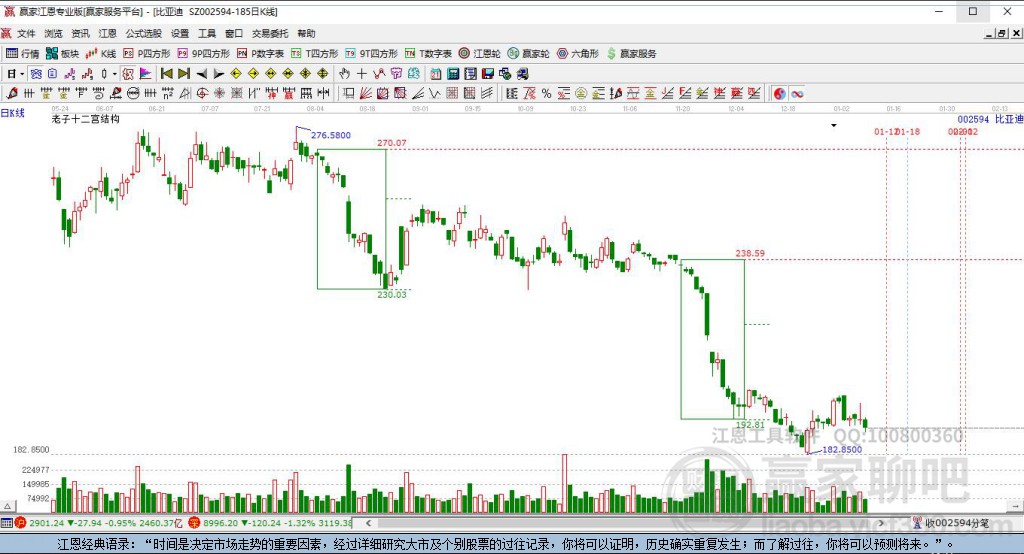Expand the candlestick style dropdown arrow
Screen dimensions: 1024x554
coord(114,74)
